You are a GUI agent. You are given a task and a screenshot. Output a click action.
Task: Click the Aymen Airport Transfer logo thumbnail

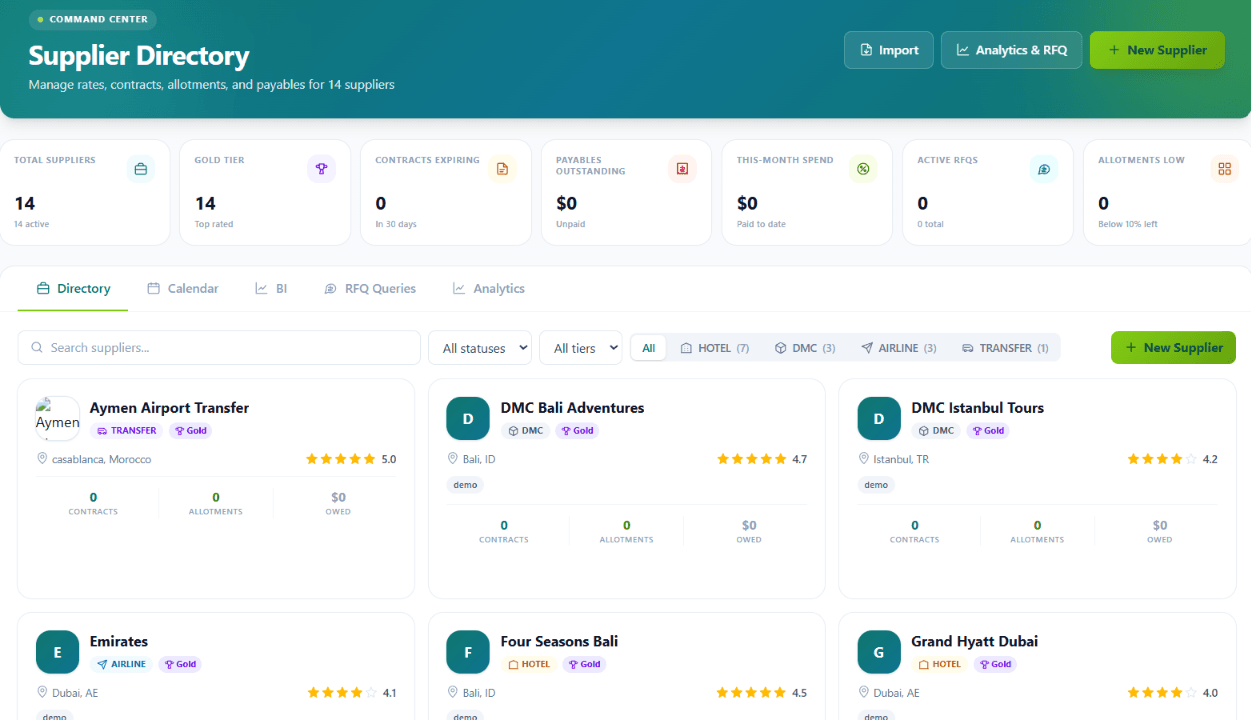point(58,419)
